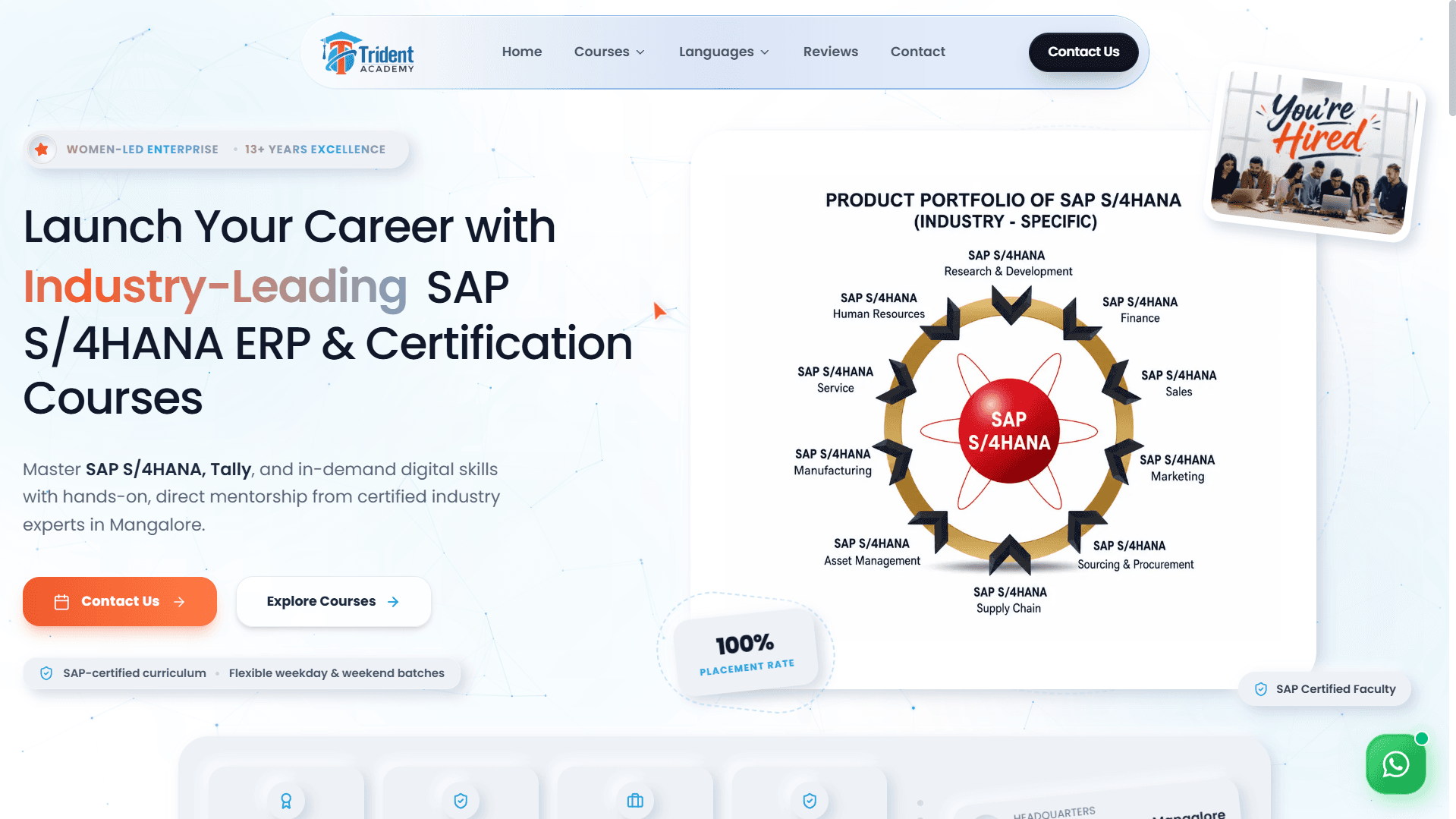Click the orange star badge icon

(x=42, y=150)
